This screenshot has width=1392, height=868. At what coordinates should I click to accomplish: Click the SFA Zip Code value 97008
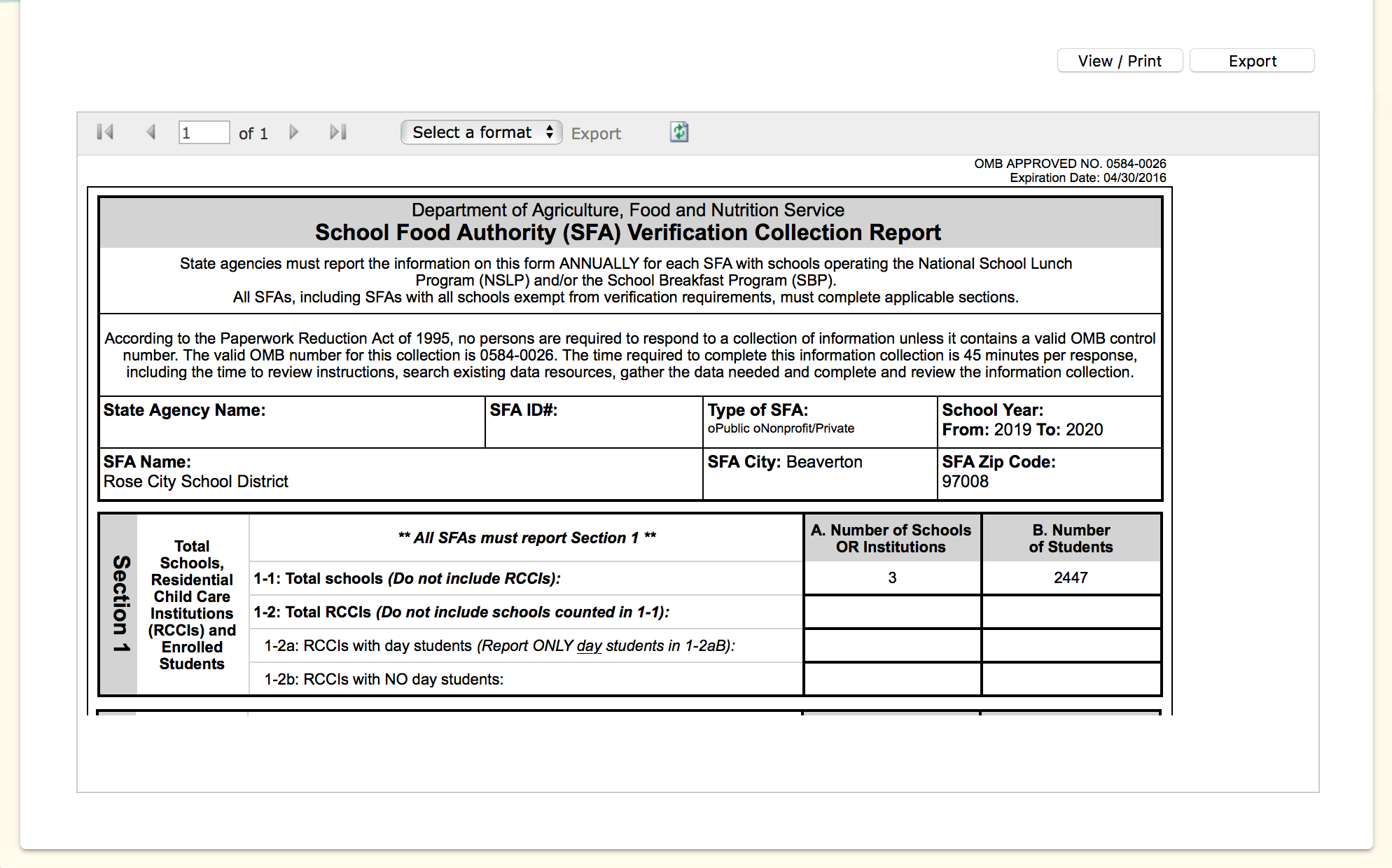[965, 482]
